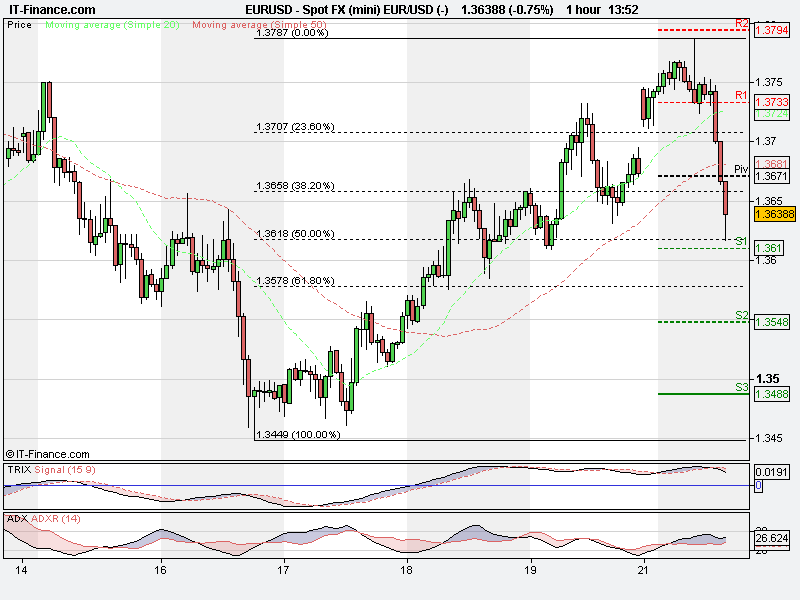Click the 1.3724 green moving average value box
Screen dimensions: 800x600
(x=772, y=114)
